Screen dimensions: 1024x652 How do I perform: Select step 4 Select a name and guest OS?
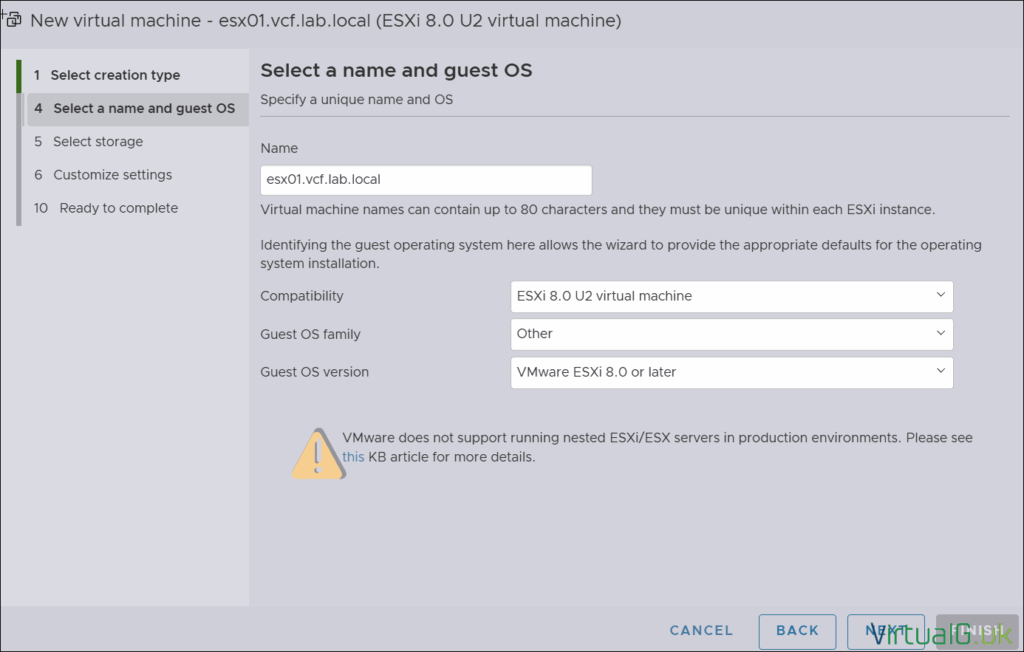point(143,108)
